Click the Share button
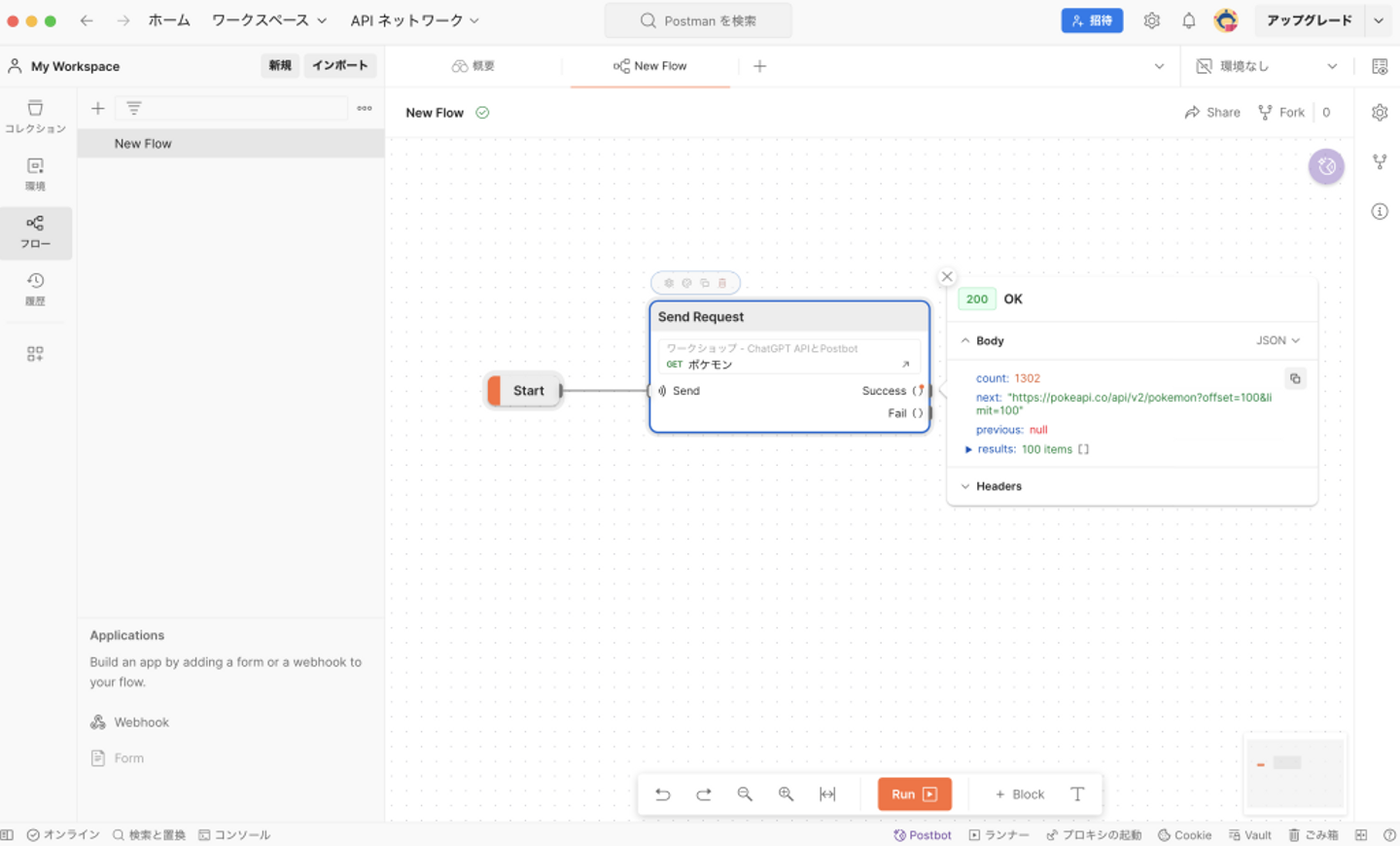Viewport: 1400px width, 846px height. (1212, 113)
